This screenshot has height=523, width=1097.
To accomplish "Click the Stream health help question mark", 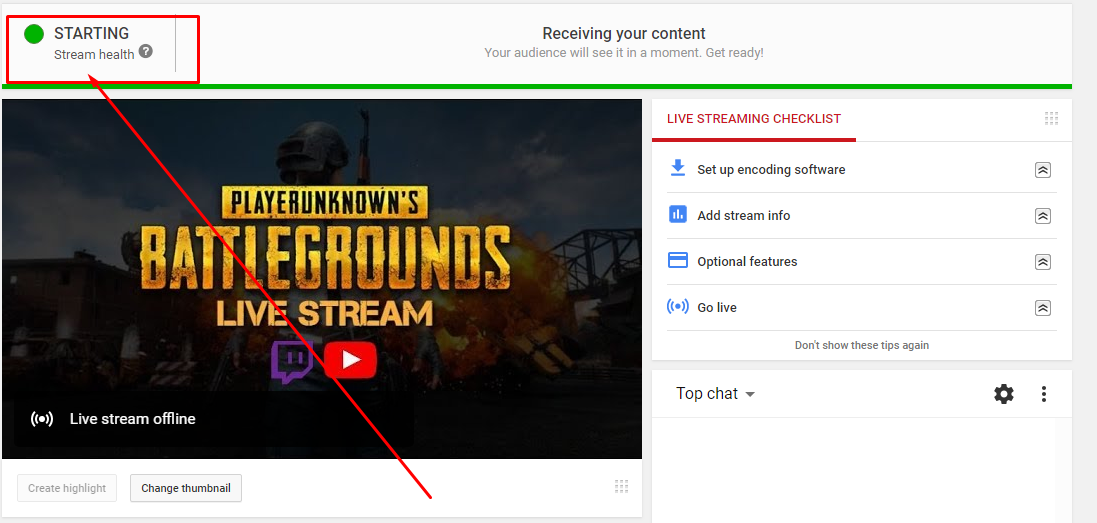I will [146, 51].
